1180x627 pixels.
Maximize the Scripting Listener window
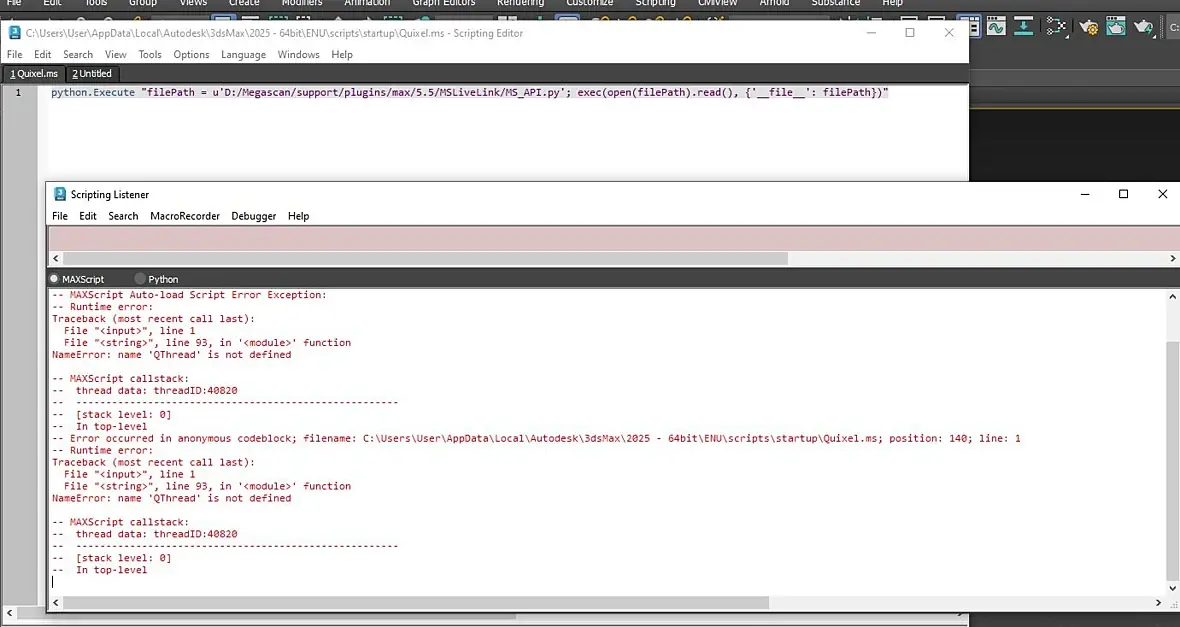click(x=1124, y=194)
